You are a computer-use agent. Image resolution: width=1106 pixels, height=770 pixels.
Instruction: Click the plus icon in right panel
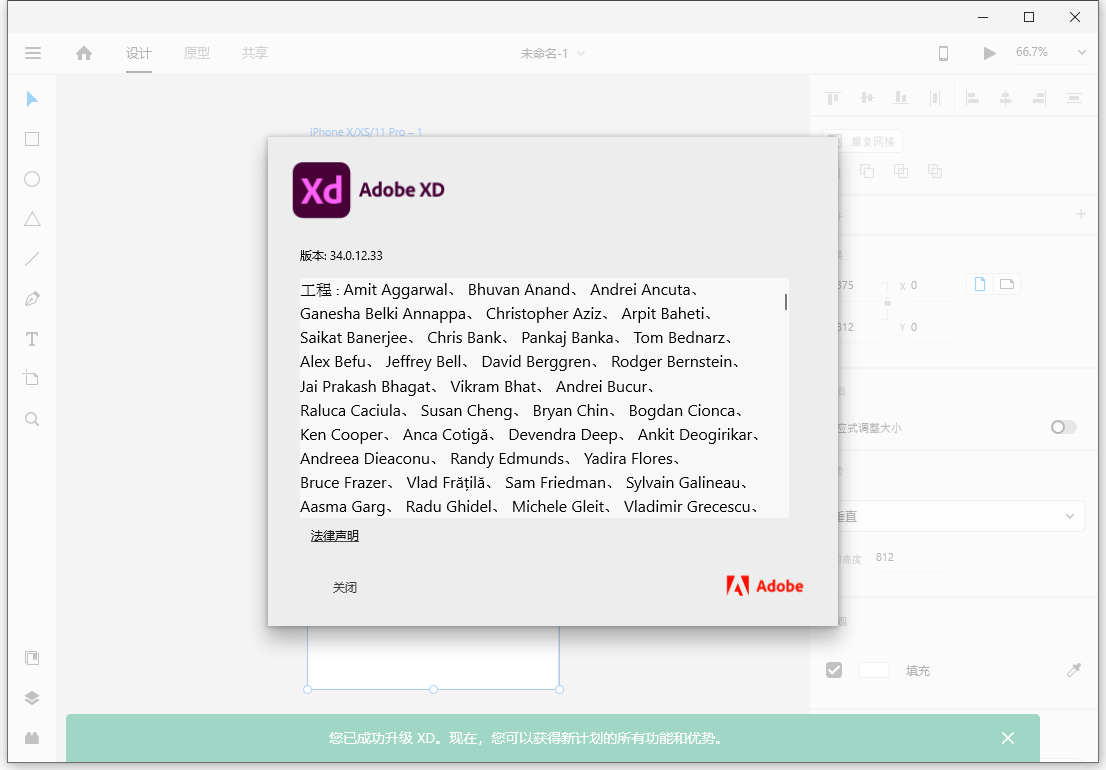click(1081, 214)
